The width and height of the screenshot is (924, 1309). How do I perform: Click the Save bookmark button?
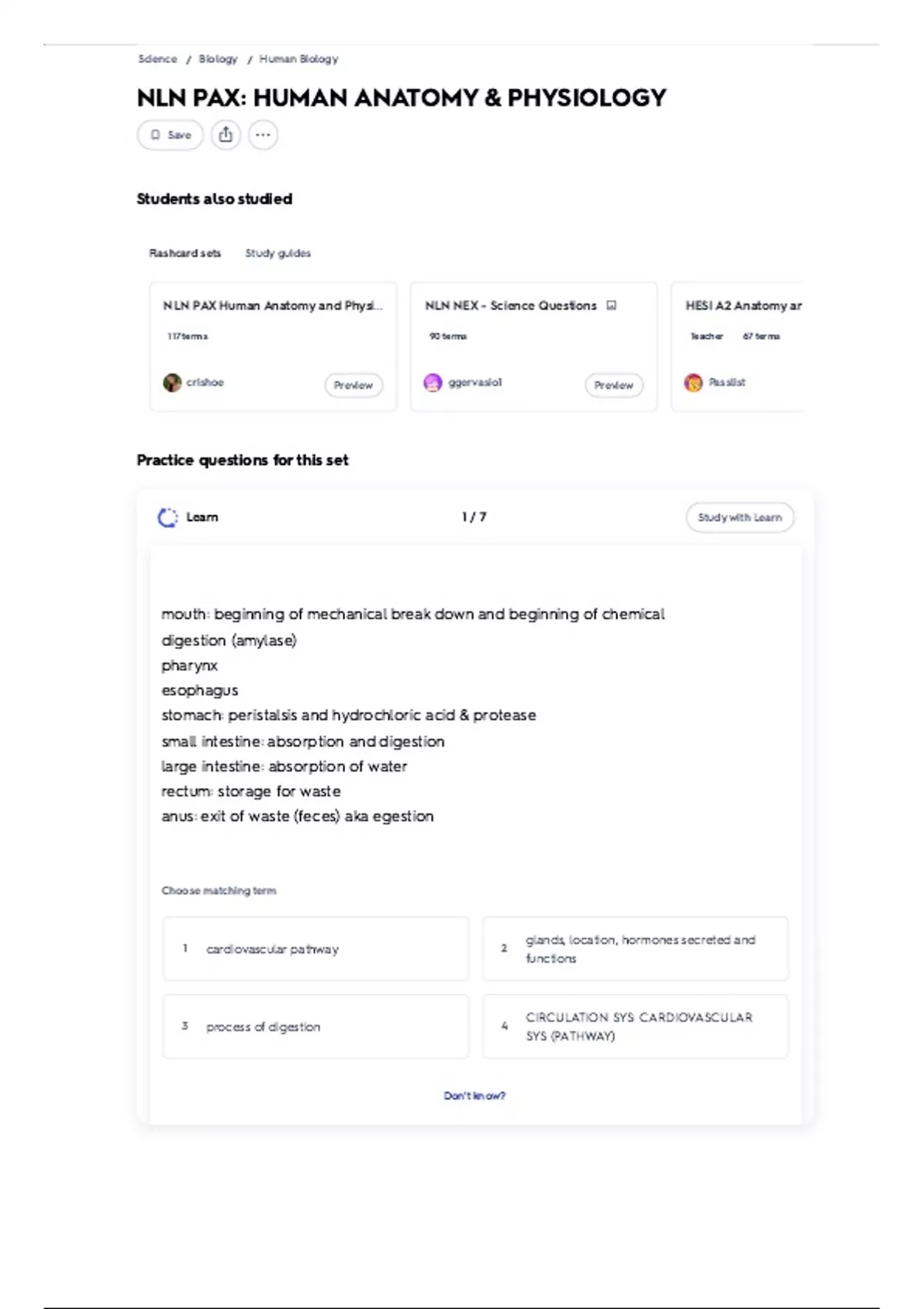pyautogui.click(x=170, y=135)
